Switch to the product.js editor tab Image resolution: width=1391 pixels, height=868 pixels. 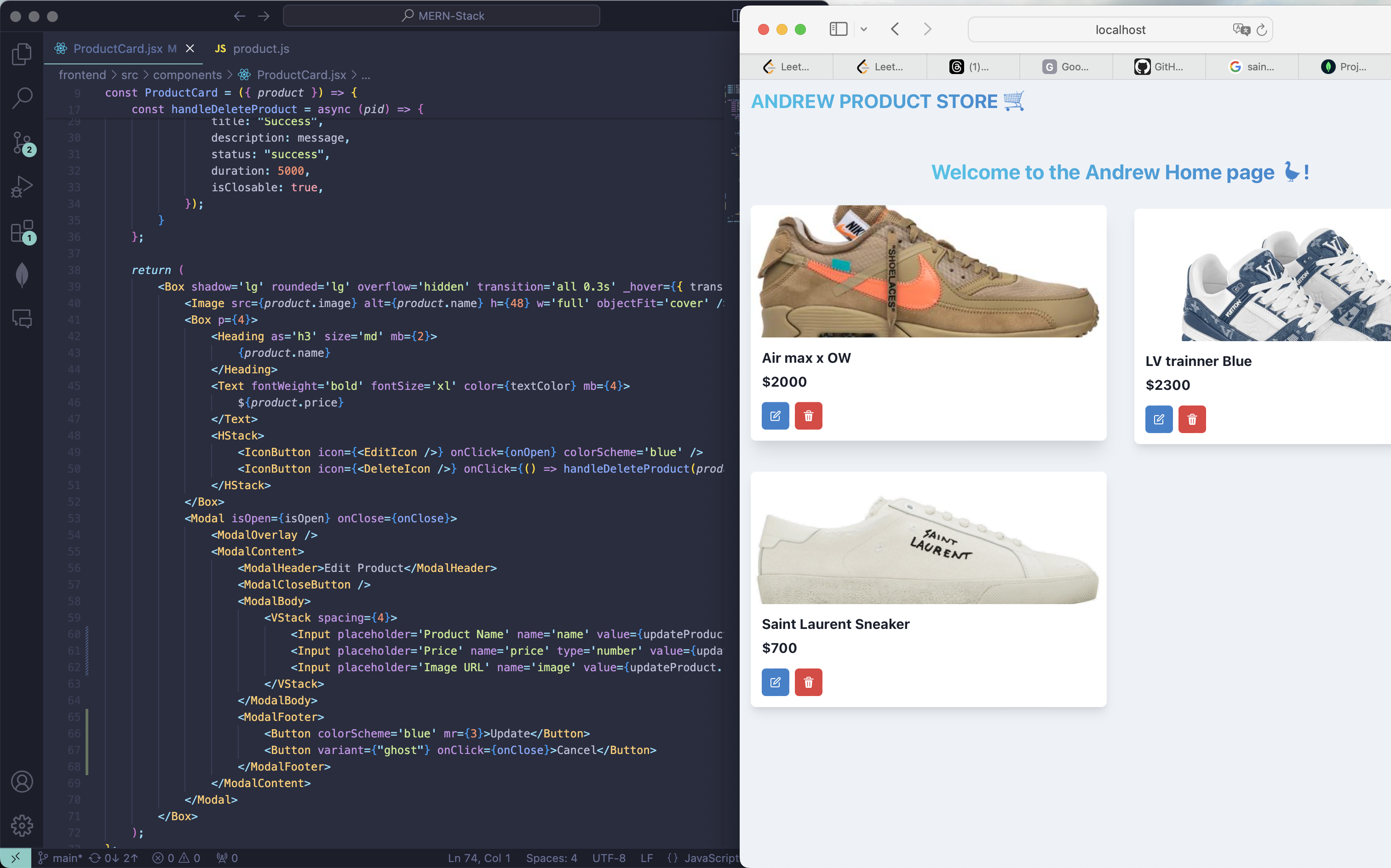coord(252,49)
